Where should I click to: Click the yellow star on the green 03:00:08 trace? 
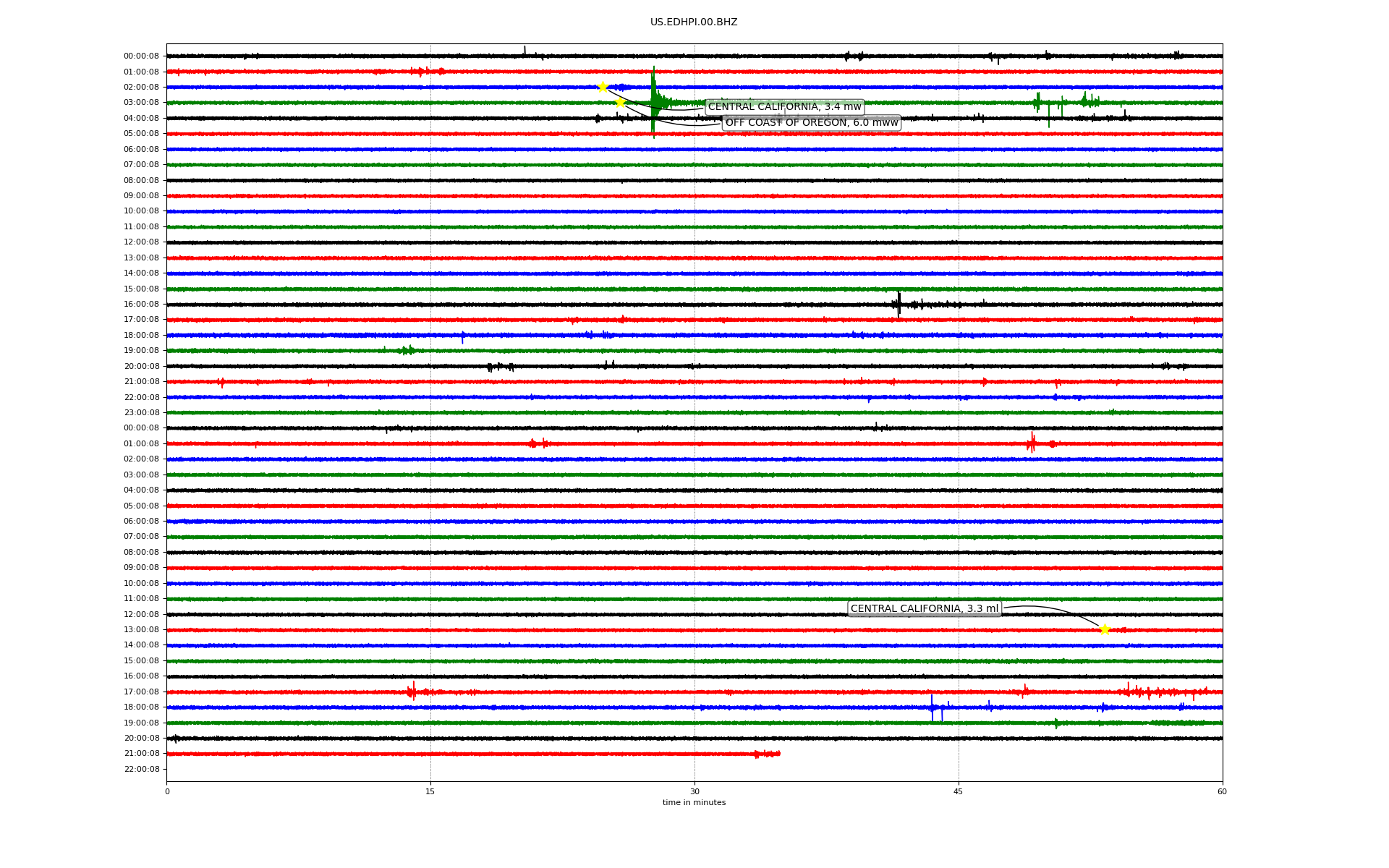point(620,103)
